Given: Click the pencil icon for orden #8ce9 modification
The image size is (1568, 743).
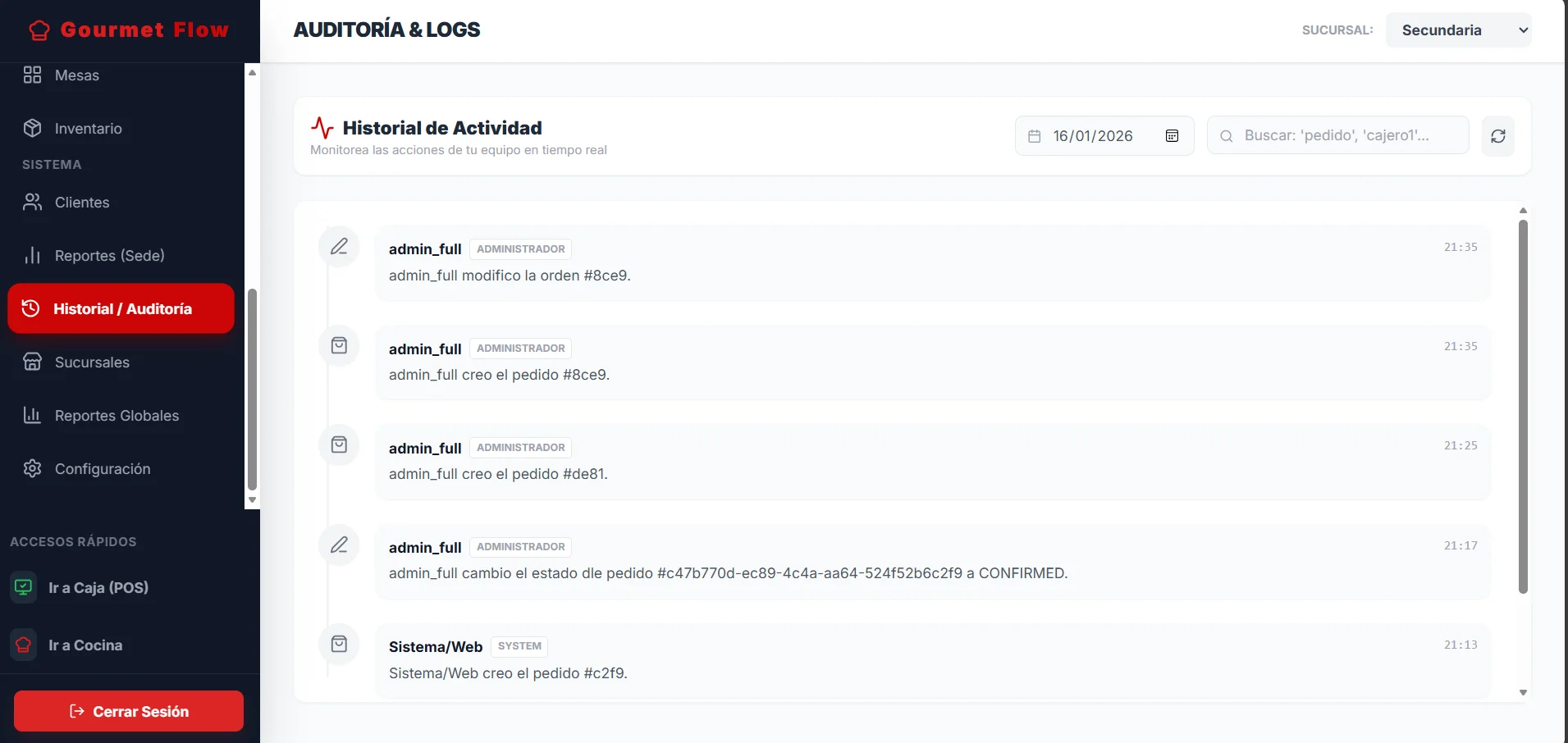Looking at the screenshot, I should coord(339,246).
